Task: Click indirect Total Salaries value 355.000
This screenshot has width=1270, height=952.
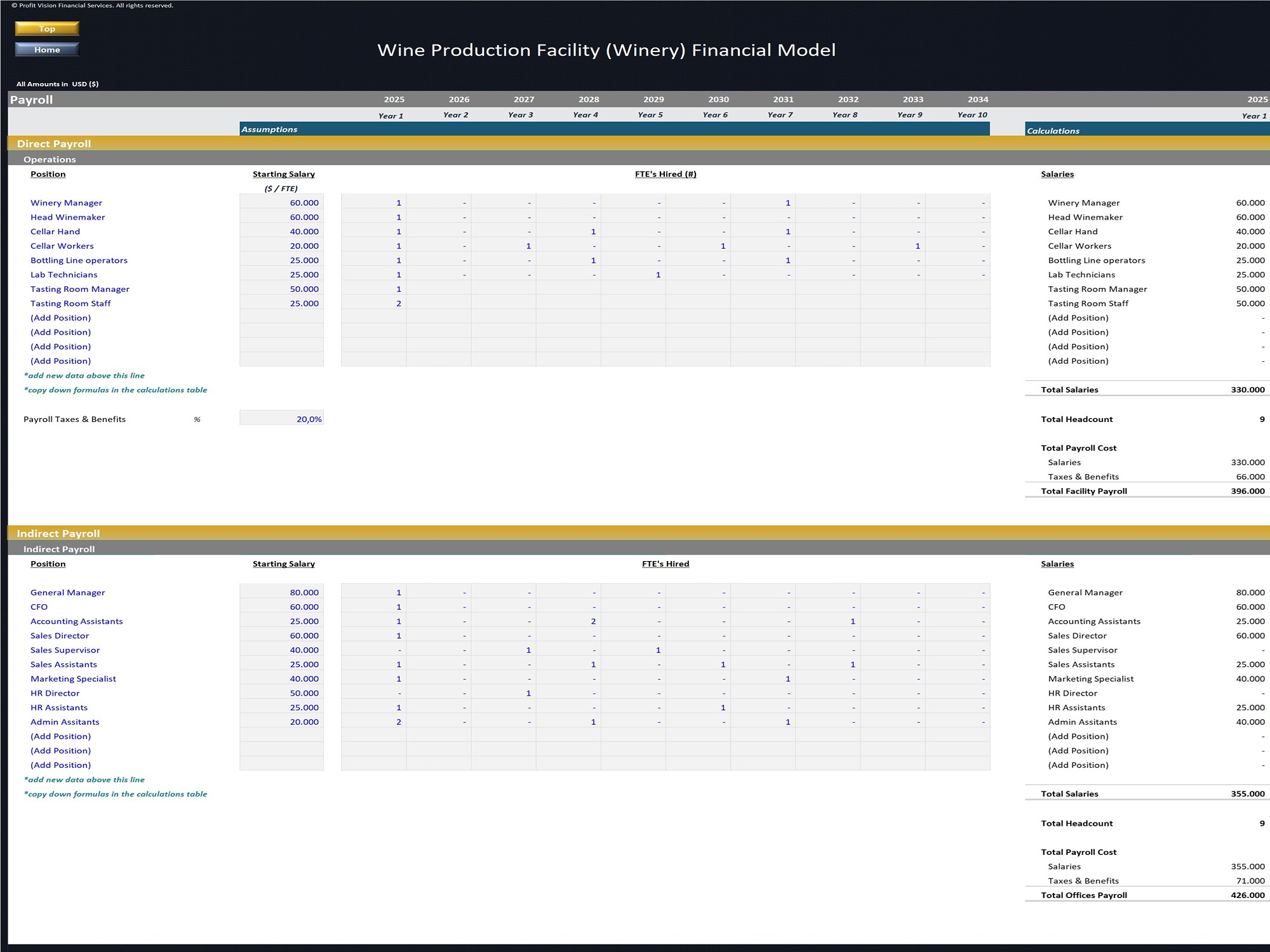Action: [x=1247, y=794]
